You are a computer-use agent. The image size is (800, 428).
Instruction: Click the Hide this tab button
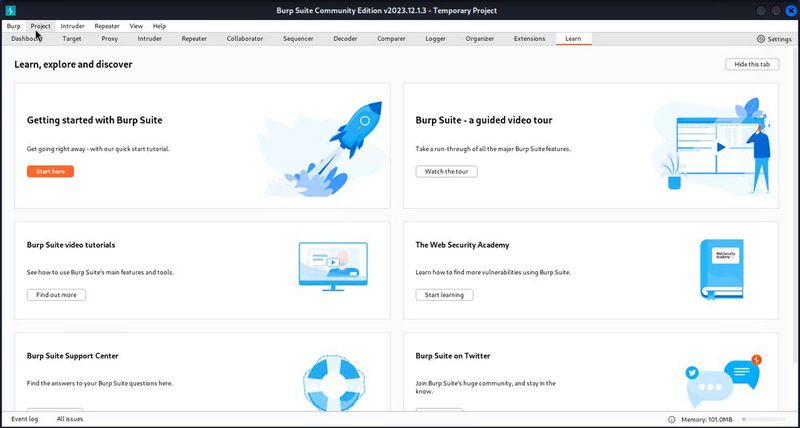[752, 64]
